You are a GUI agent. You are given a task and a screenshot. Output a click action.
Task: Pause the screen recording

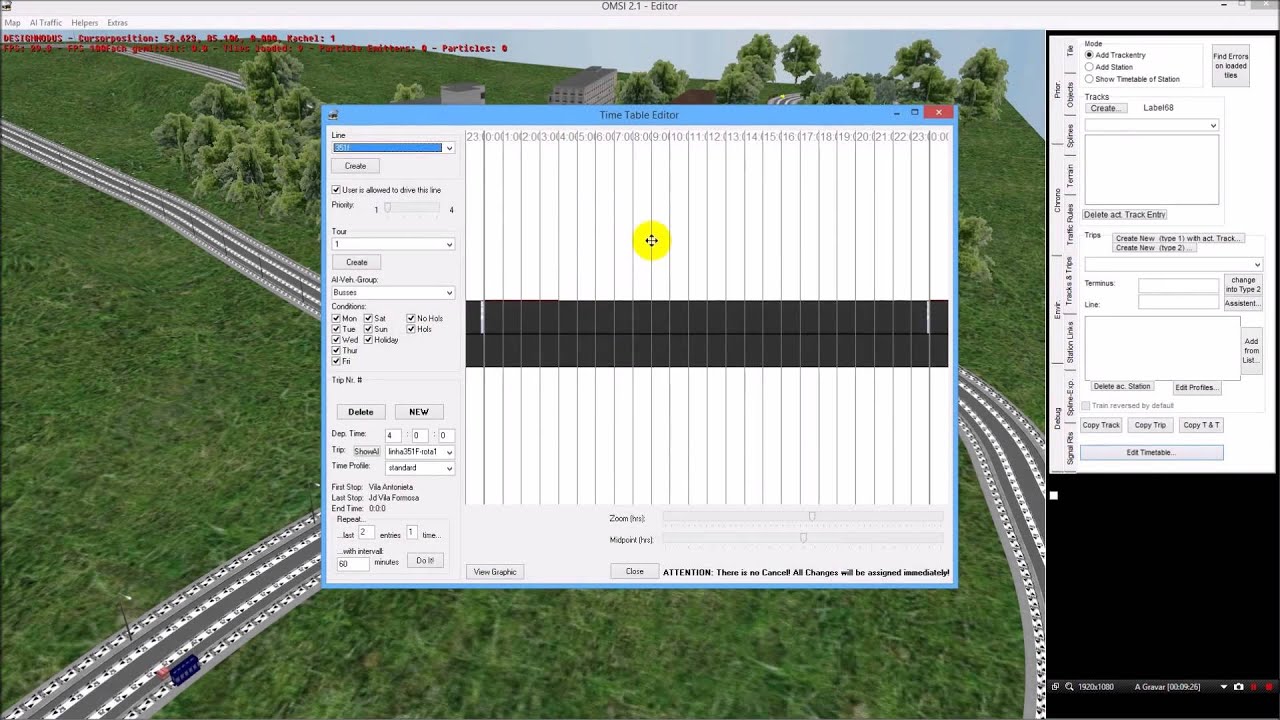coord(1253,687)
